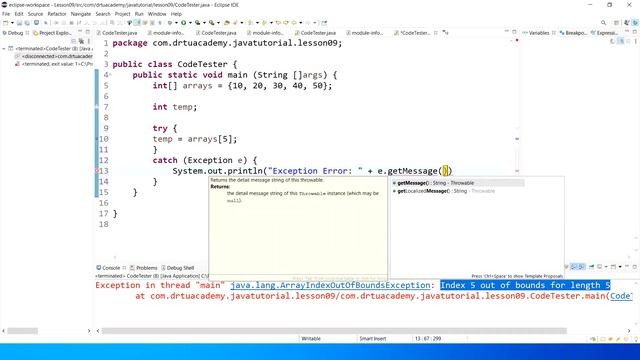Collapse the terminated CodeTester launch node

click(4, 49)
